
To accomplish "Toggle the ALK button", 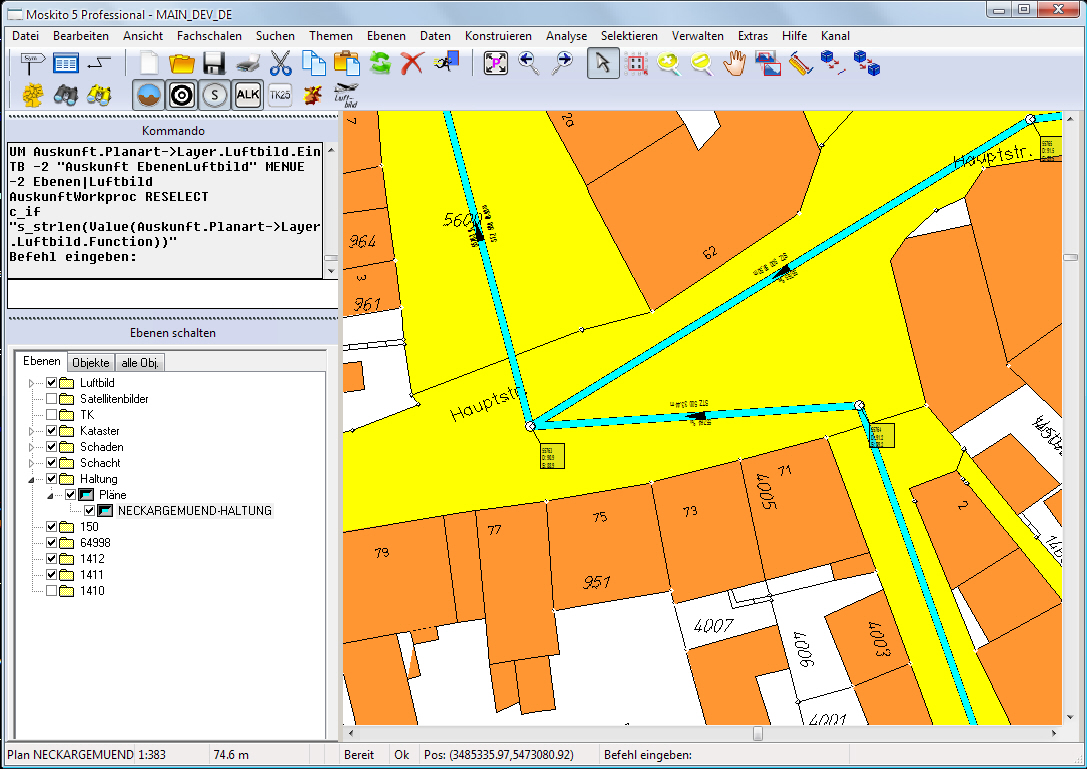I will coord(247,95).
